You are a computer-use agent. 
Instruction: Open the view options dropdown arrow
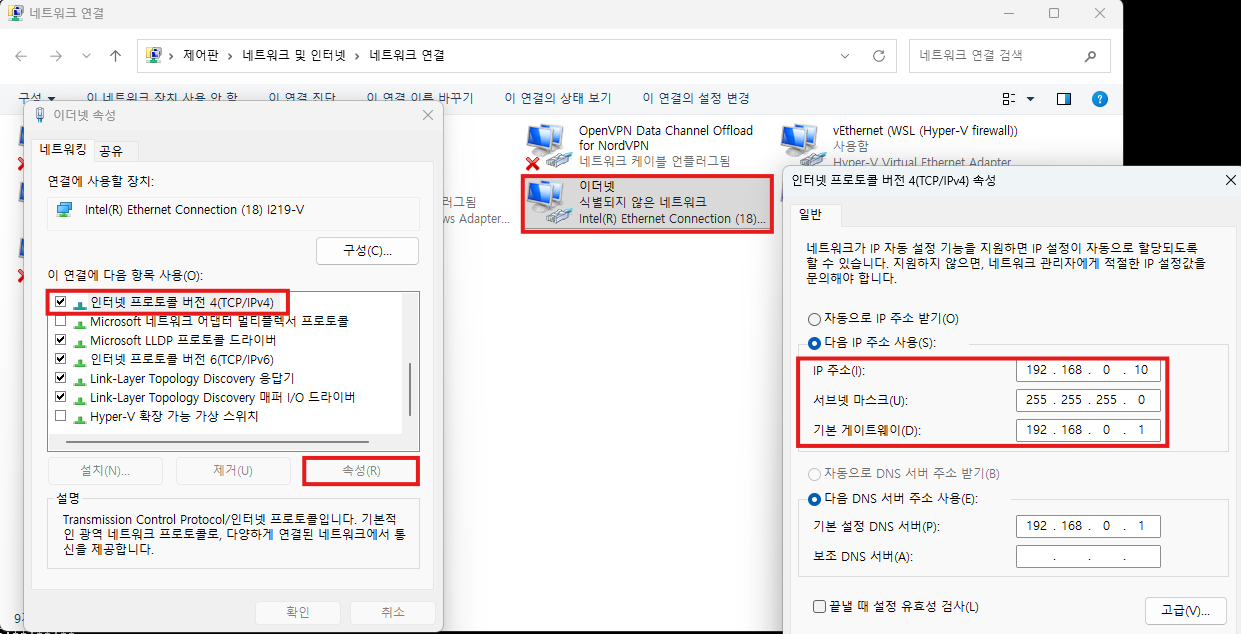1031,99
